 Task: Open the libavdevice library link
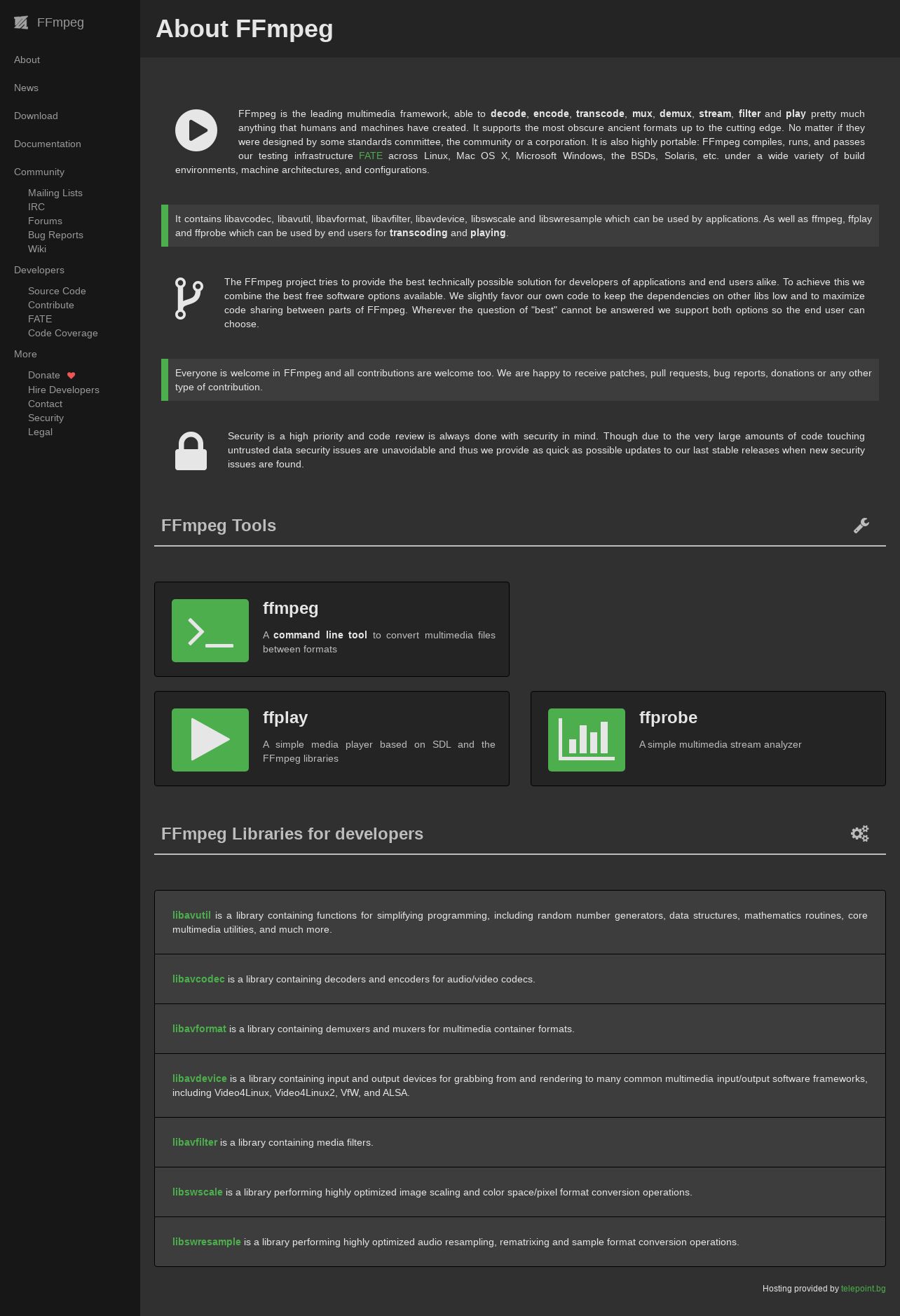(x=200, y=1078)
